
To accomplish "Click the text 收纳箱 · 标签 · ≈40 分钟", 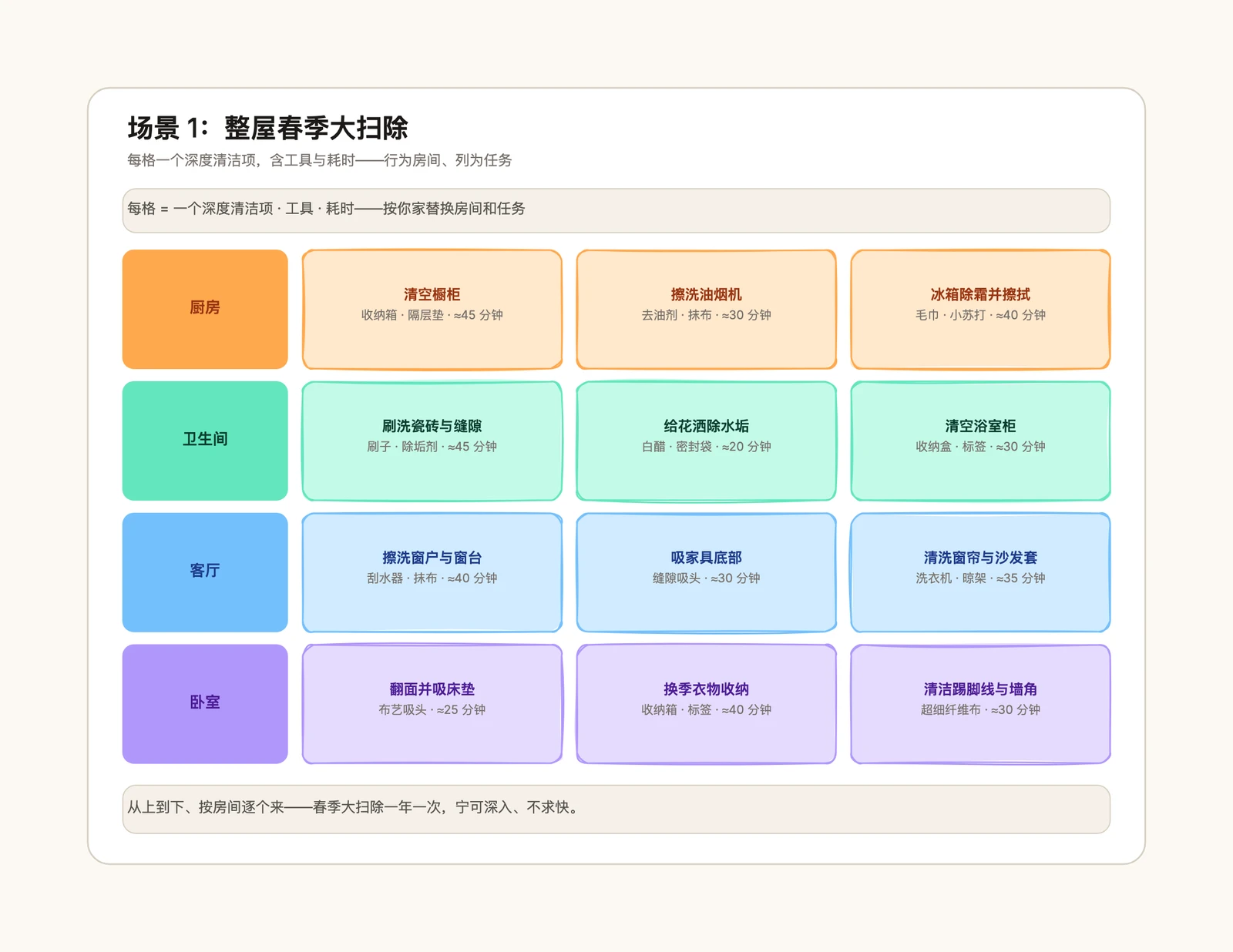I will [x=706, y=710].
